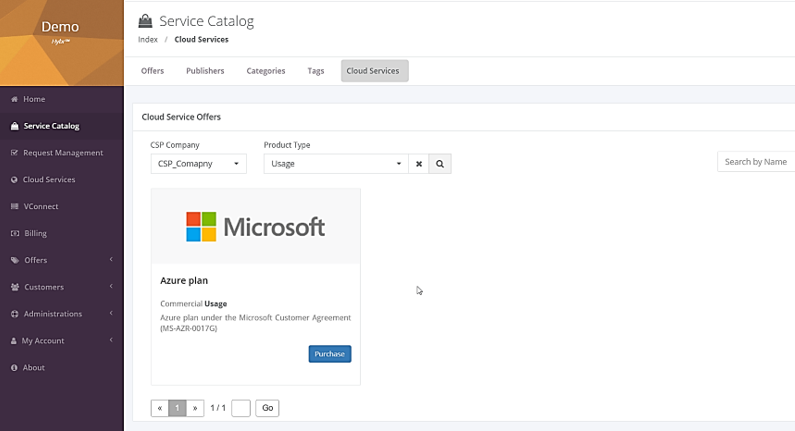Click the Offers tag icon in sidebar
This screenshot has height=431, width=795.
[x=15, y=260]
